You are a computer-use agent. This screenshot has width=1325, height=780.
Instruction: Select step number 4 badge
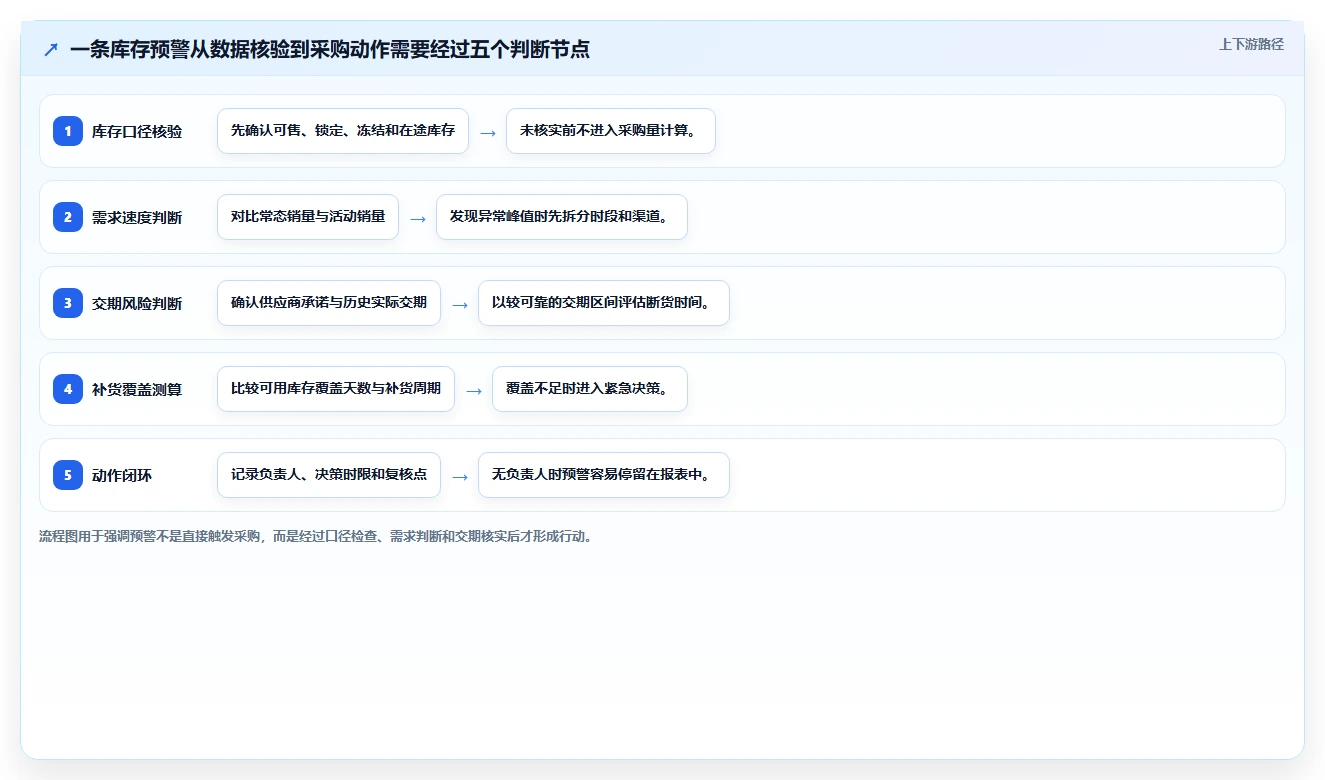(68, 389)
